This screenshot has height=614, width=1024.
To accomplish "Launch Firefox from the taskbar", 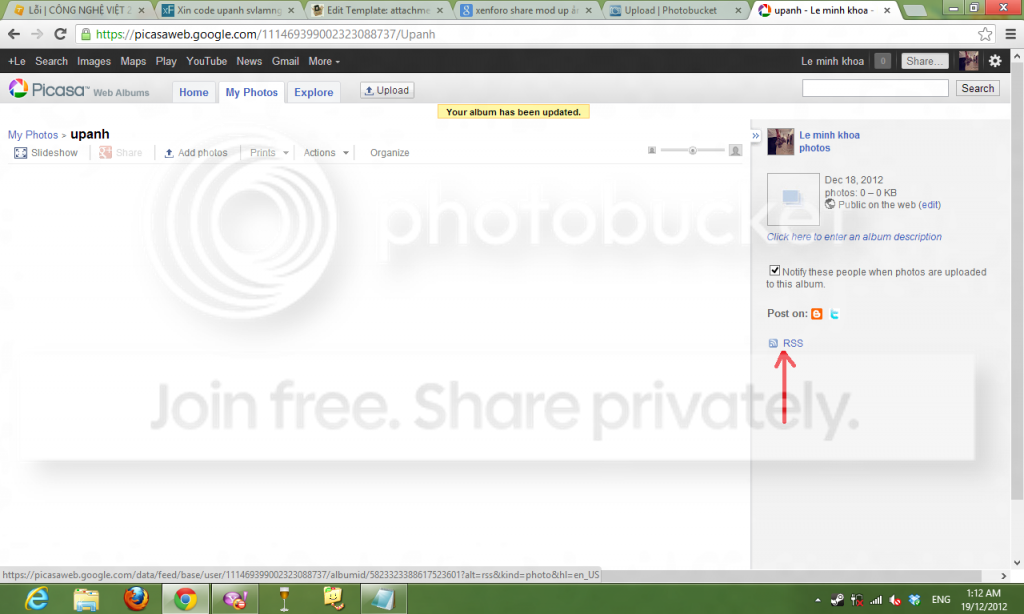I will pyautogui.click(x=136, y=599).
